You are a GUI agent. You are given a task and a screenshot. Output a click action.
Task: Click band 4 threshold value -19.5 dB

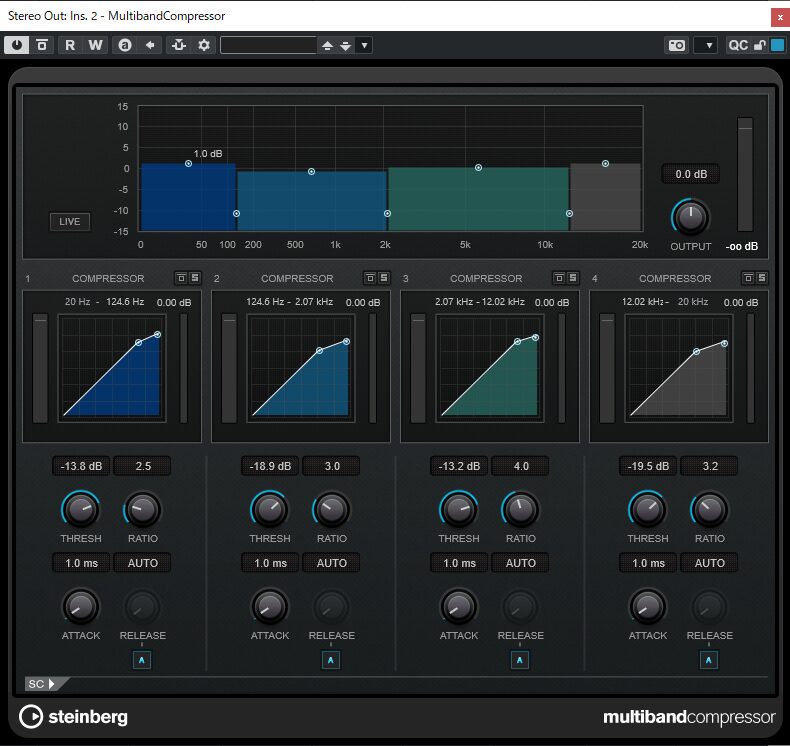pos(648,466)
